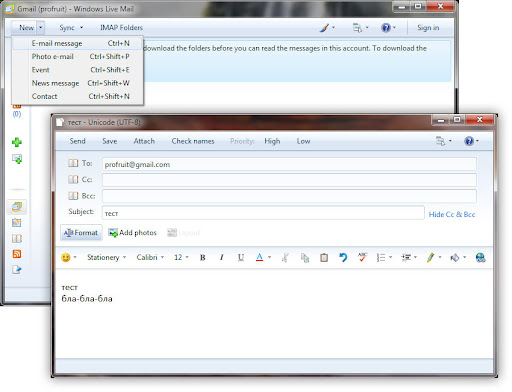This screenshot has height=392, width=512.
Task: Open the font size 12 dropdown
Action: tap(181, 257)
